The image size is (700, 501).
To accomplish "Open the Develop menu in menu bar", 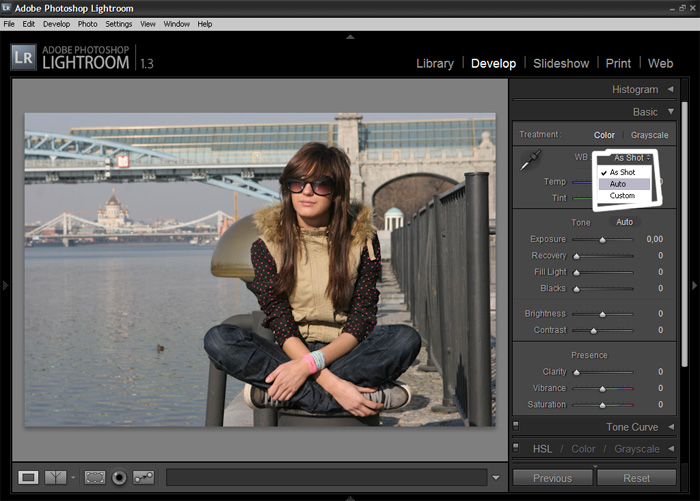I will pos(56,23).
